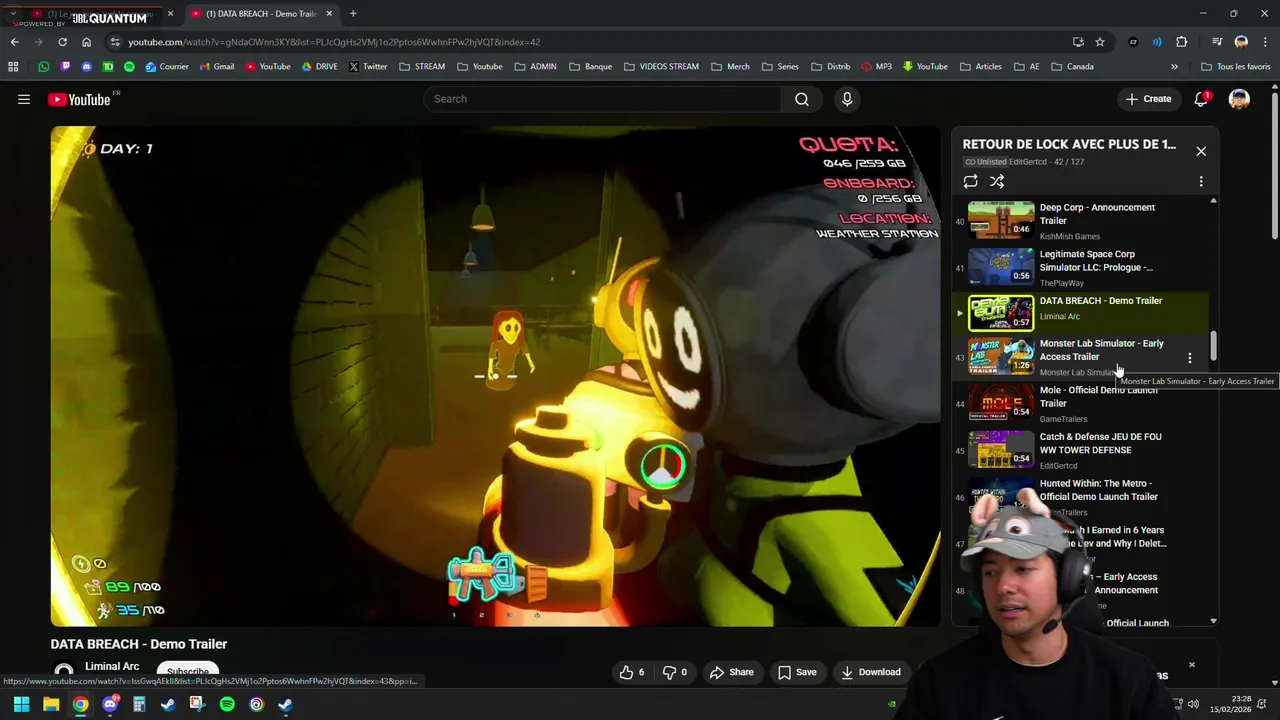Open Chrome apps grid in bookmarks bar
Image resolution: width=1280 pixels, height=720 pixels.
[13, 67]
